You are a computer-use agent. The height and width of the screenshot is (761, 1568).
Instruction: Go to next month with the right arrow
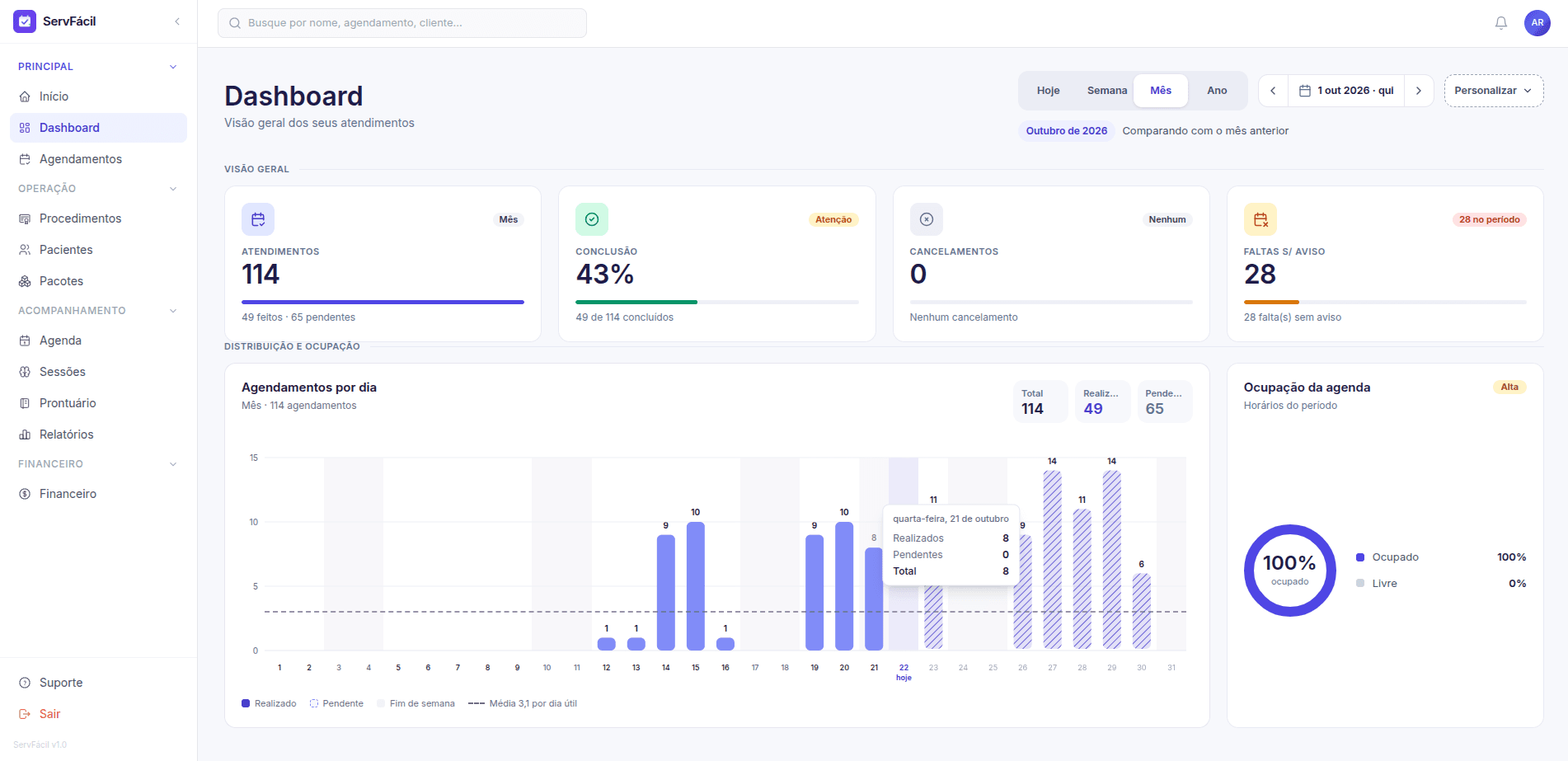tap(1419, 91)
